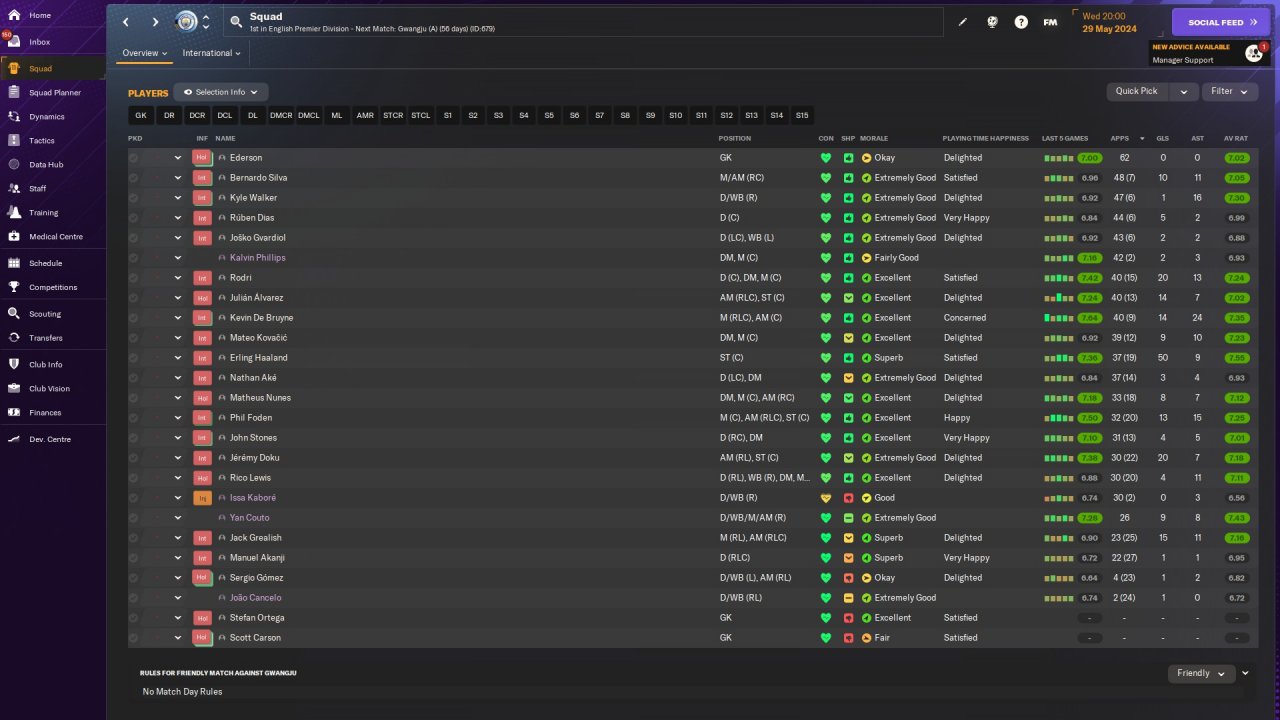The width and height of the screenshot is (1280, 720).
Task: Go back with the left arrow
Action: pyautogui.click(x=126, y=22)
